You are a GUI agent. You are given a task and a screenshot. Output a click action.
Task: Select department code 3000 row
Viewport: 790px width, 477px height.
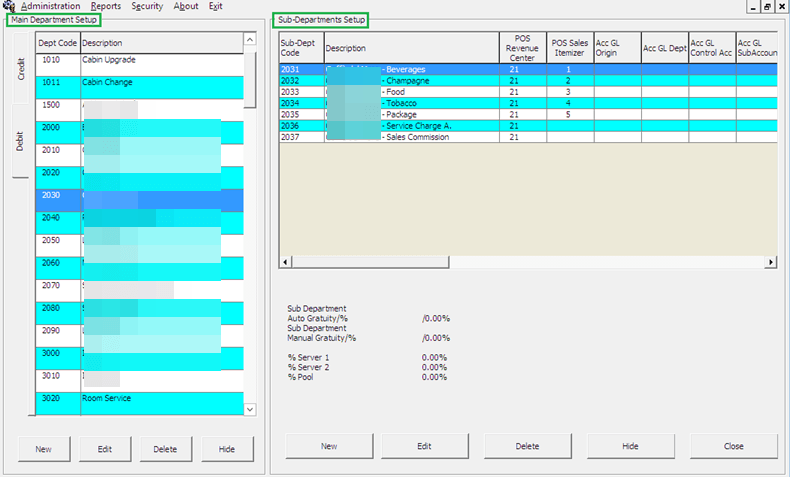(x=140, y=359)
